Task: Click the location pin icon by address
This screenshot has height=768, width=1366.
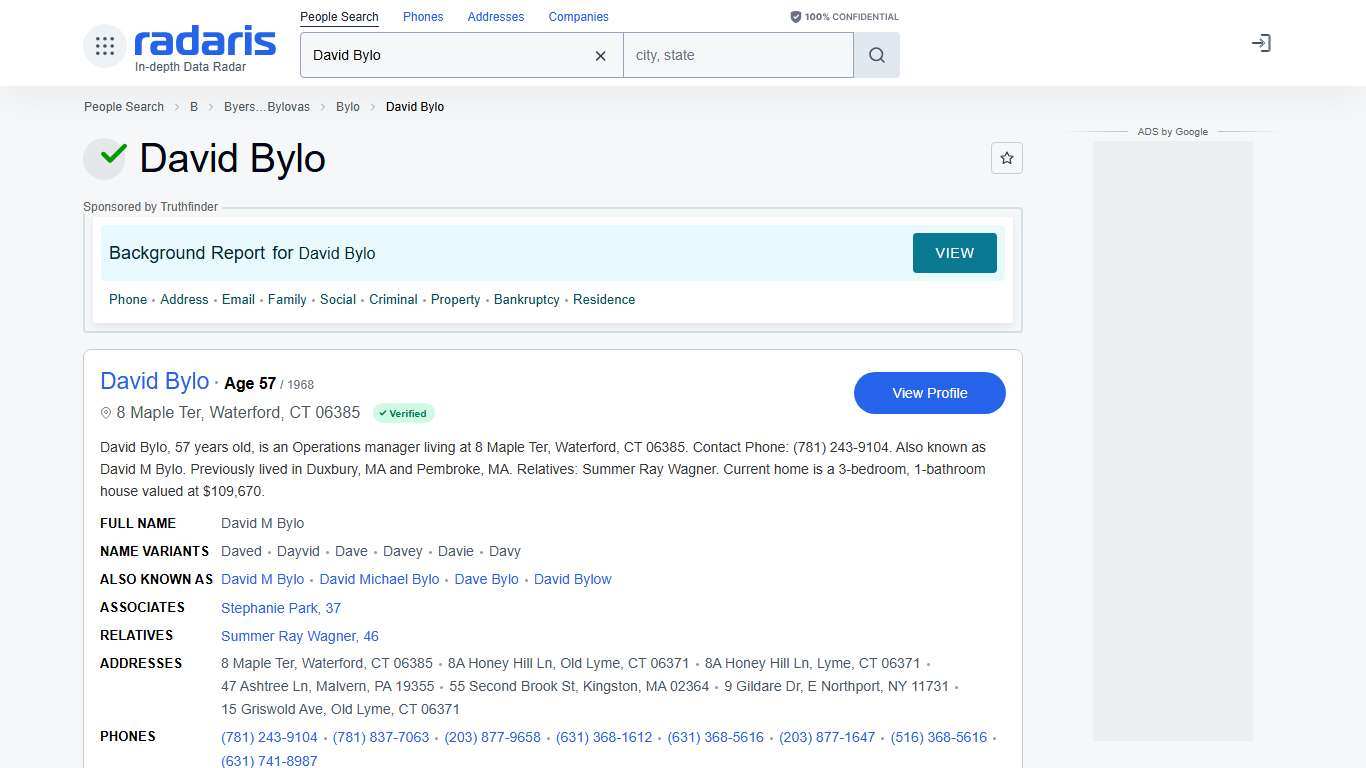Action: pos(106,413)
